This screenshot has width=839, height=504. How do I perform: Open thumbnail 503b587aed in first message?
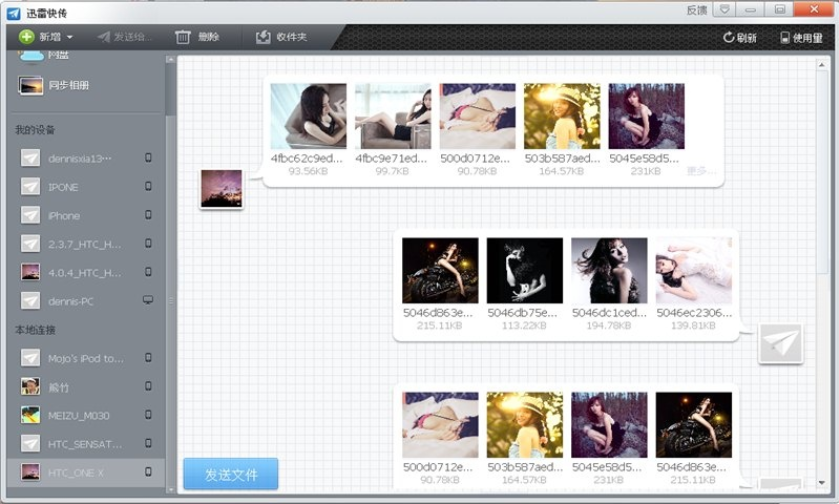(x=562, y=116)
